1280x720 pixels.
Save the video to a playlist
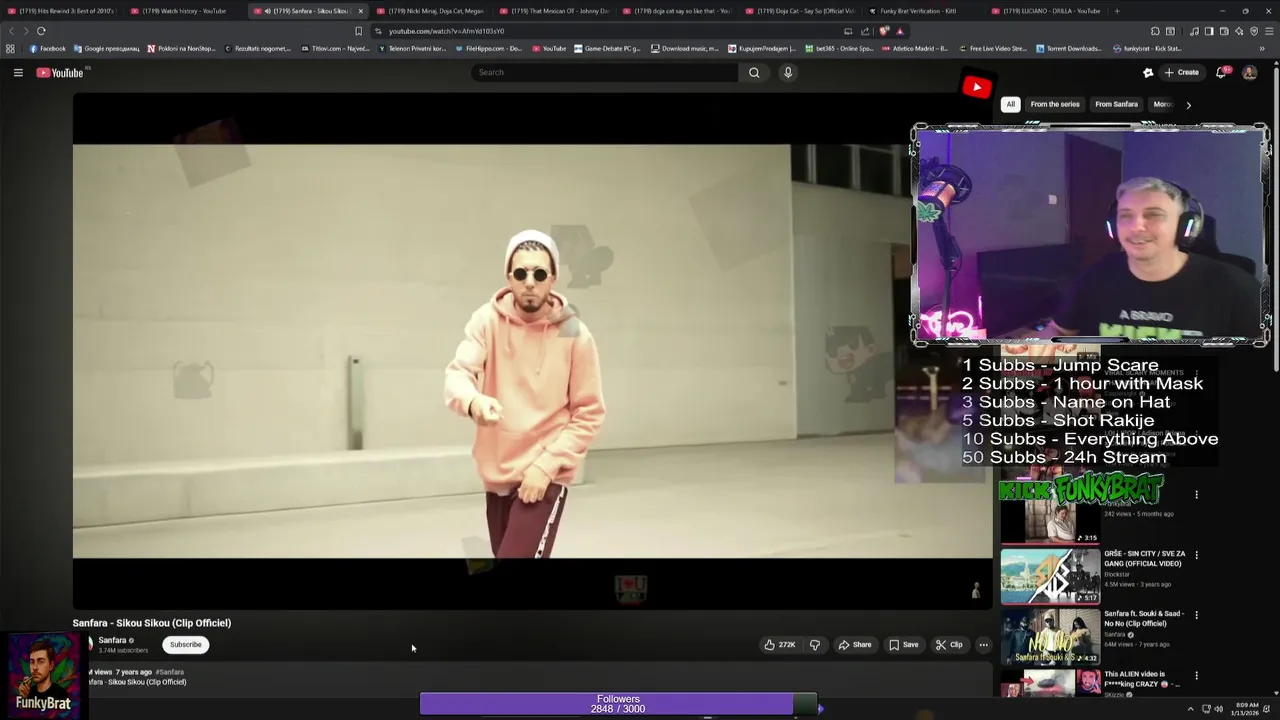pos(903,645)
